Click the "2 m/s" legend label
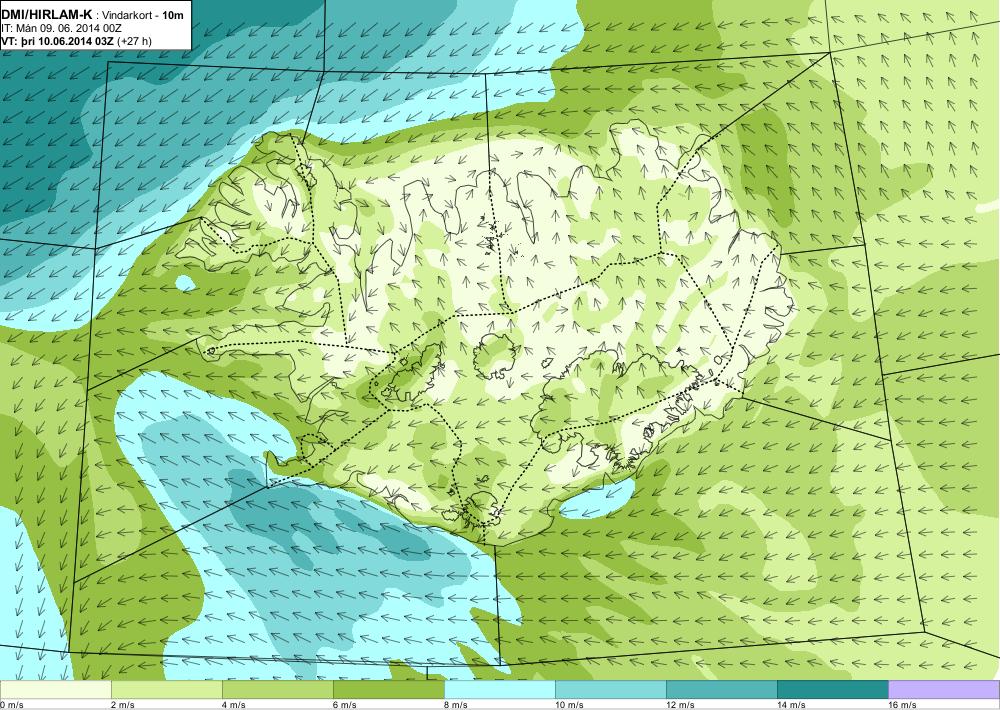The image size is (1000, 710). [x=123, y=704]
